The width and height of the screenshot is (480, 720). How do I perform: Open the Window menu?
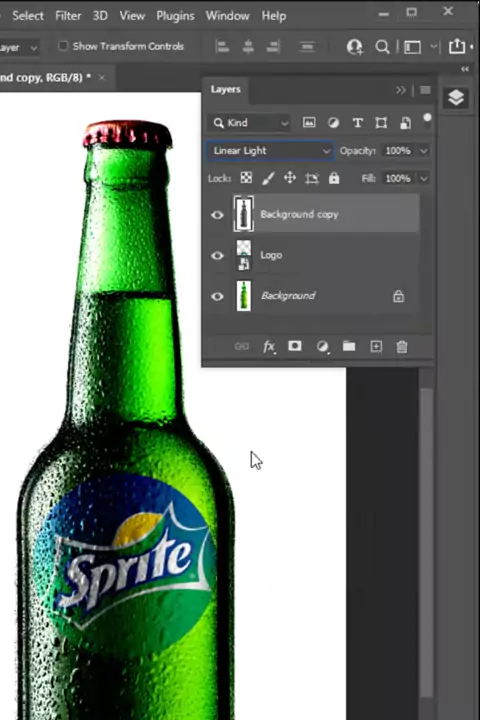coord(227,16)
